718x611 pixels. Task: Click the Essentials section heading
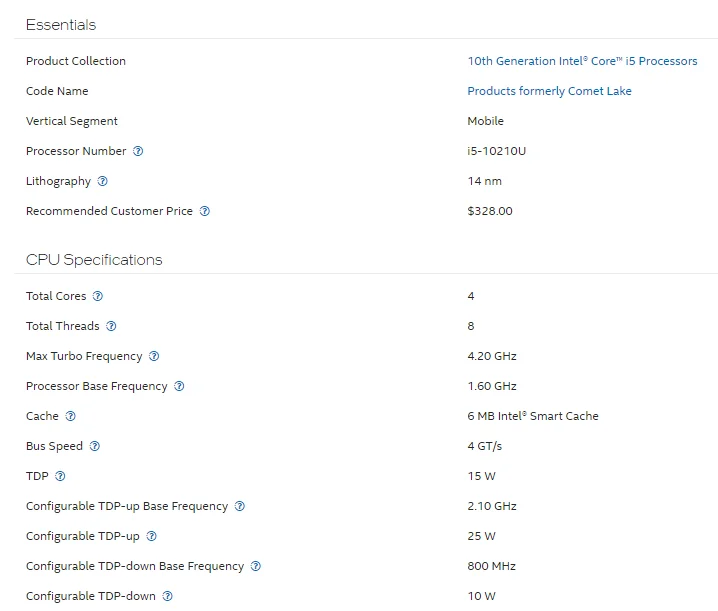[61, 24]
